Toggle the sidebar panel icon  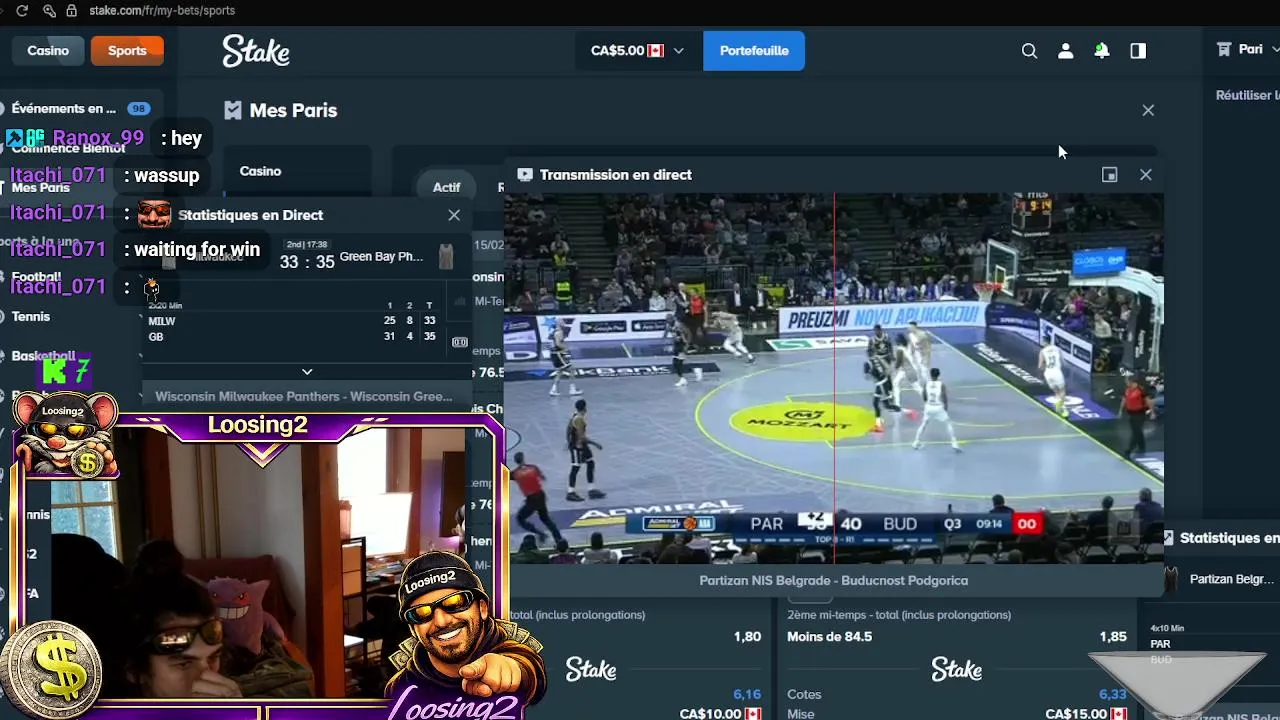pyautogui.click(x=1138, y=51)
